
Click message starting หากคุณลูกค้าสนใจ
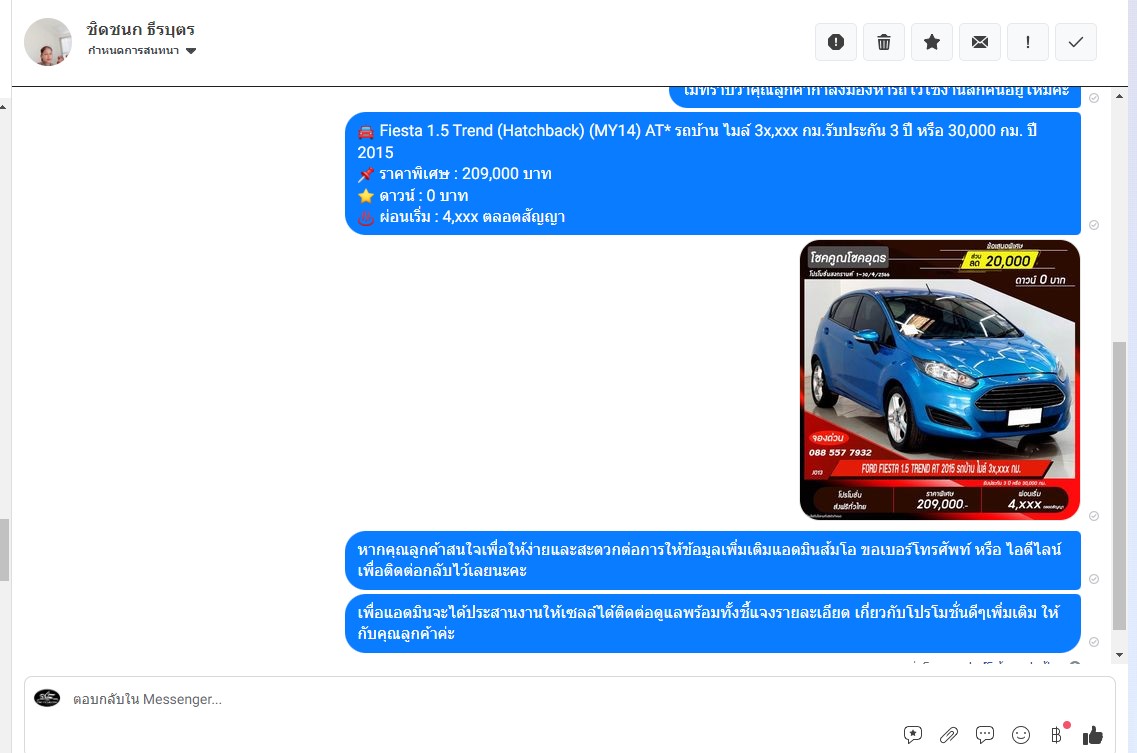coord(713,560)
